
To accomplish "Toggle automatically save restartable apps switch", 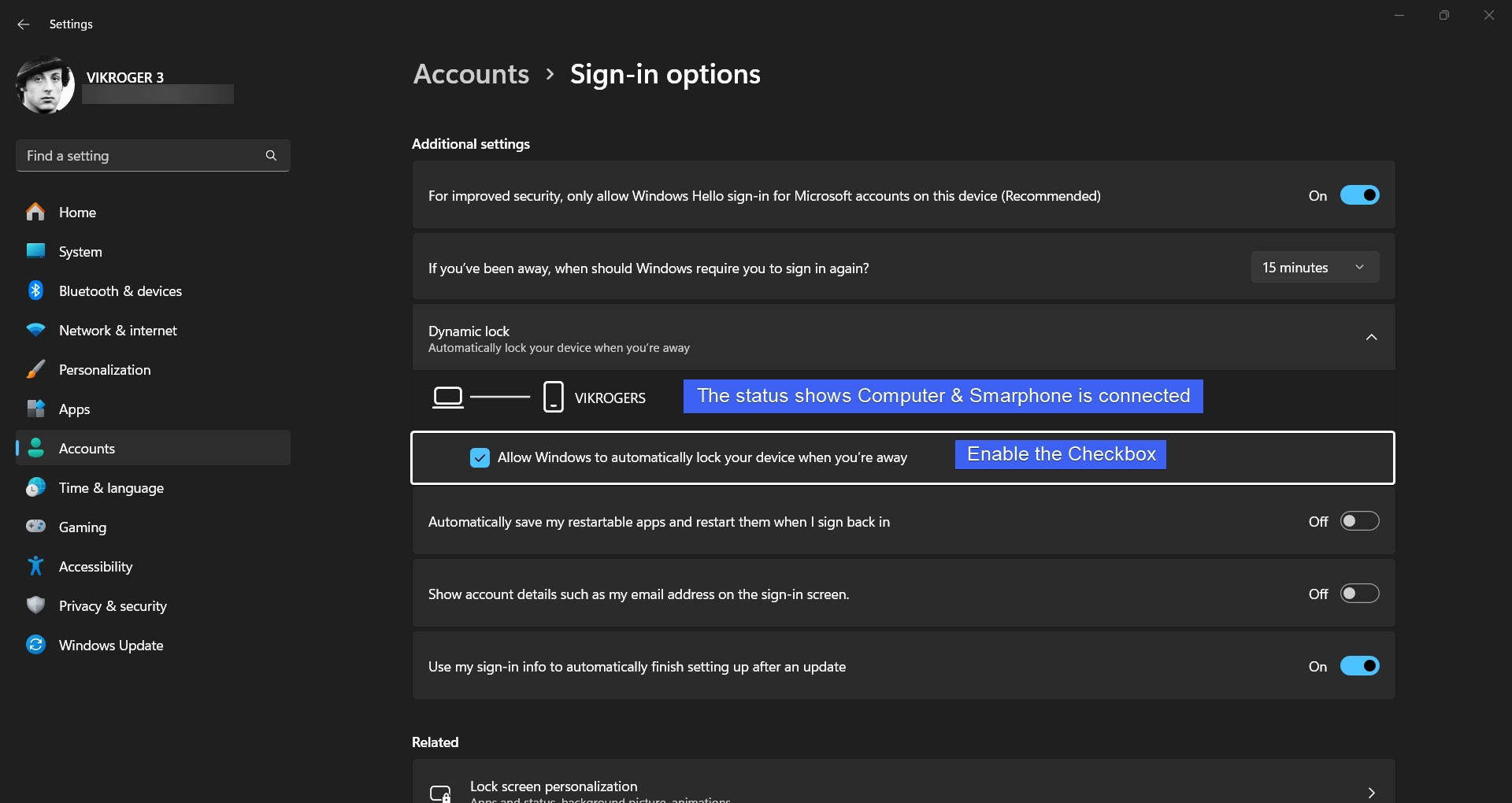I will tap(1359, 521).
